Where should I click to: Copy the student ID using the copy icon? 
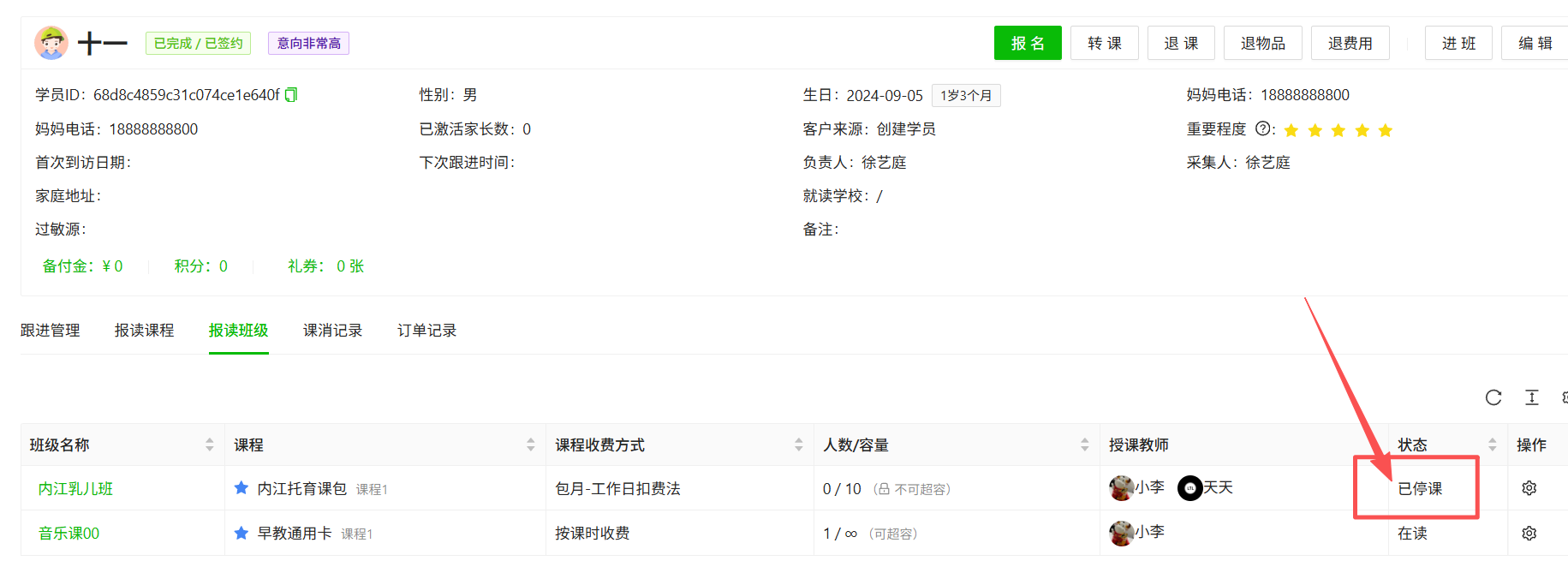click(x=291, y=95)
